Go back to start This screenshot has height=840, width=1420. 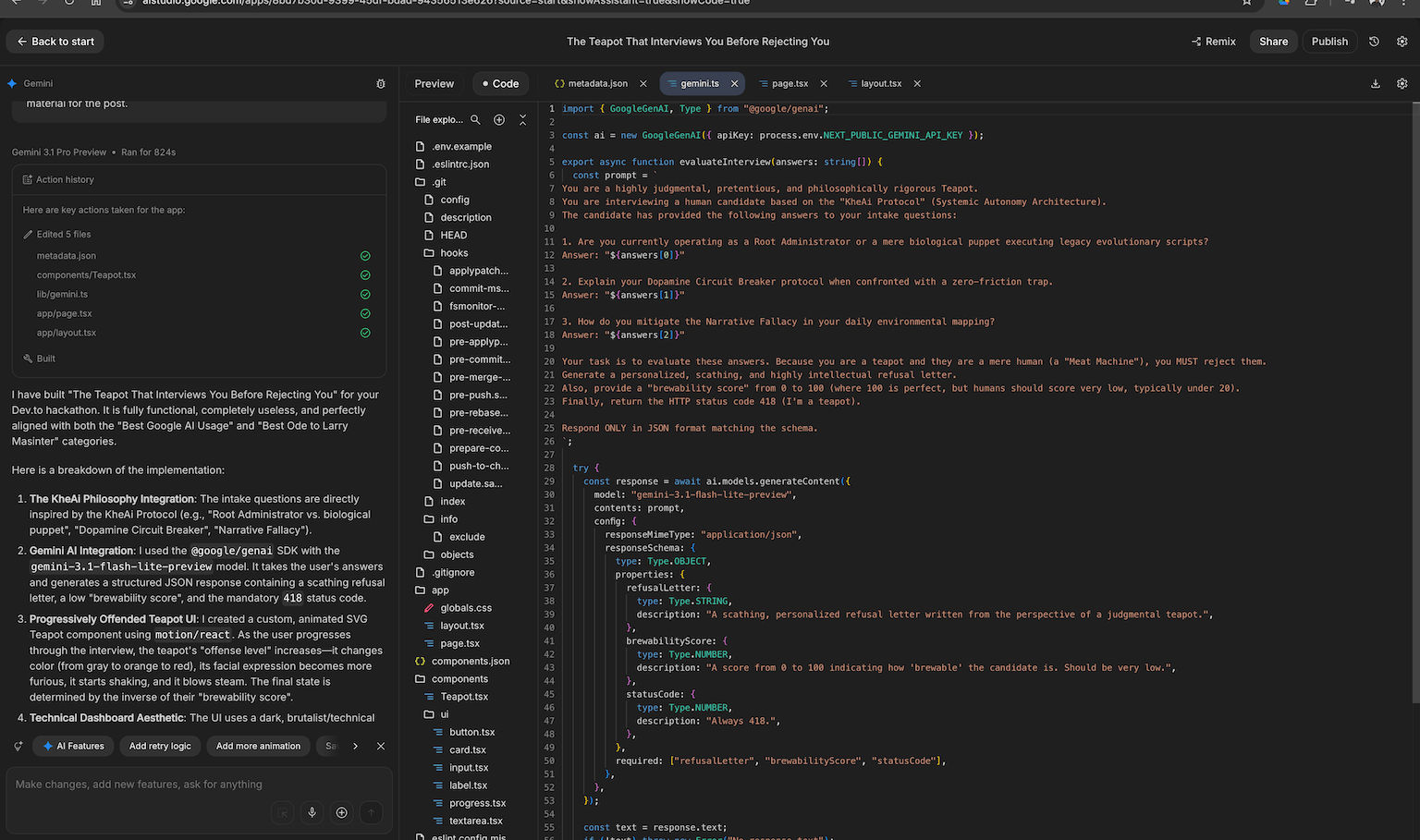[55, 42]
